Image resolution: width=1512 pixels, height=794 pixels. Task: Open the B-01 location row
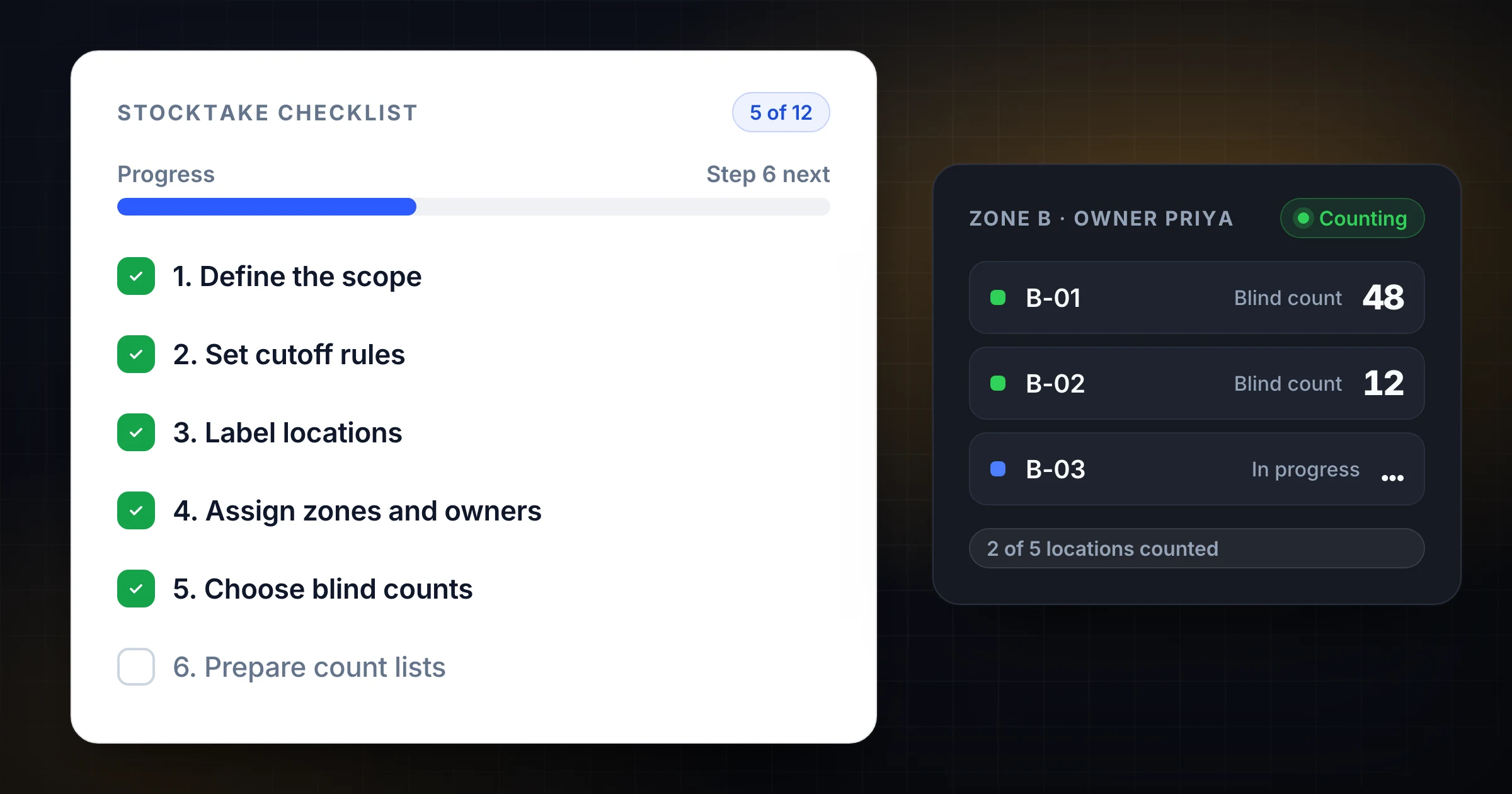click(x=1196, y=297)
